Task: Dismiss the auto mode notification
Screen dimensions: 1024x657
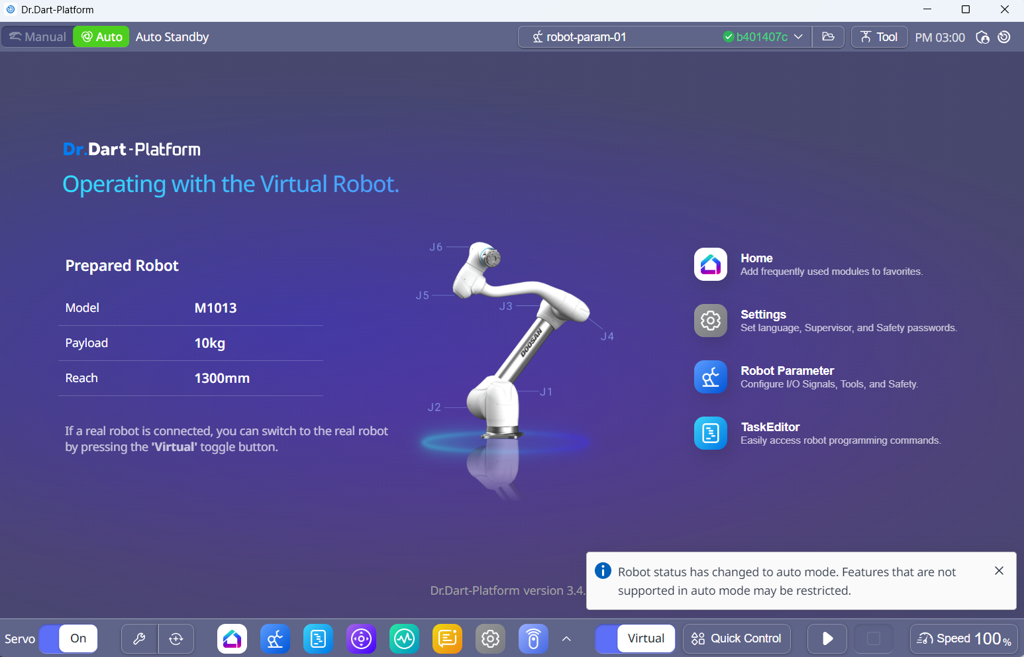Action: tap(998, 571)
